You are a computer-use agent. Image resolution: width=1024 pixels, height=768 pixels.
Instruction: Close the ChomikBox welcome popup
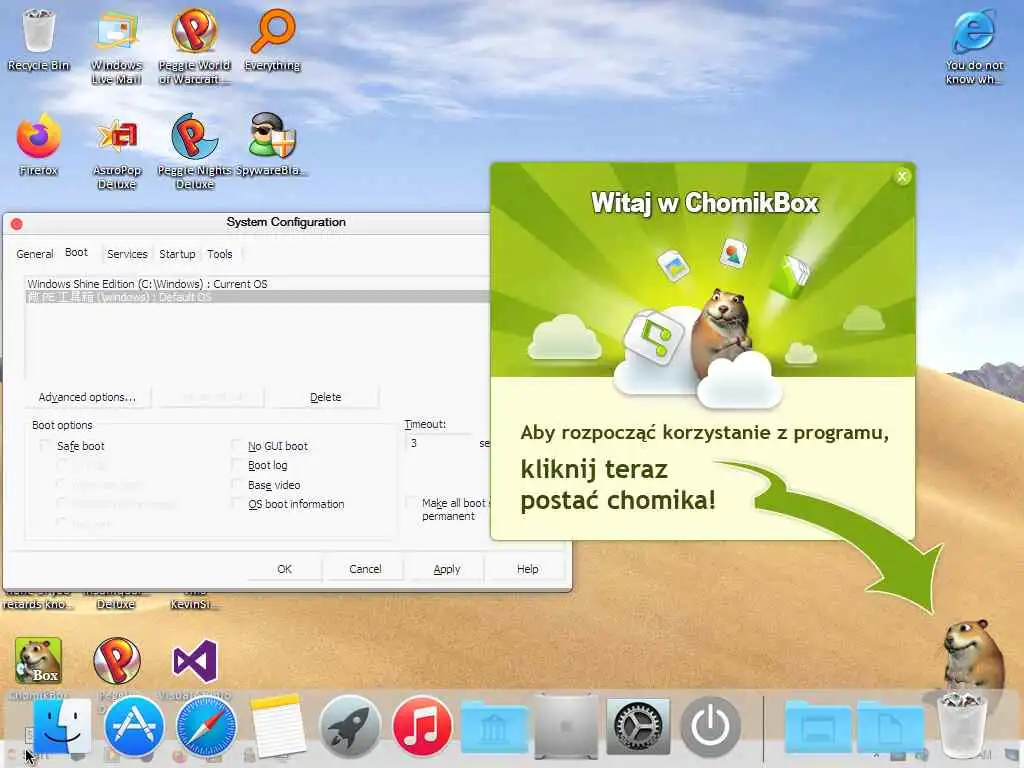click(x=902, y=176)
